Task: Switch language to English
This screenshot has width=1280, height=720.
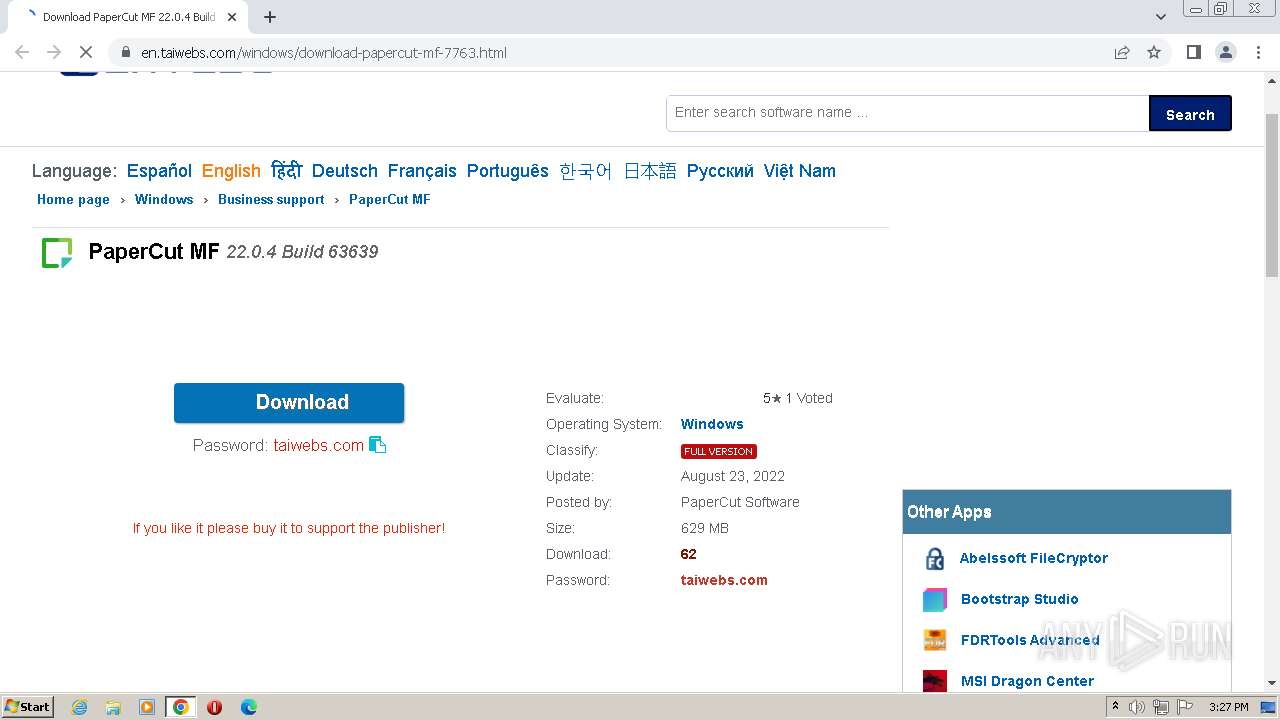Action: (231, 171)
